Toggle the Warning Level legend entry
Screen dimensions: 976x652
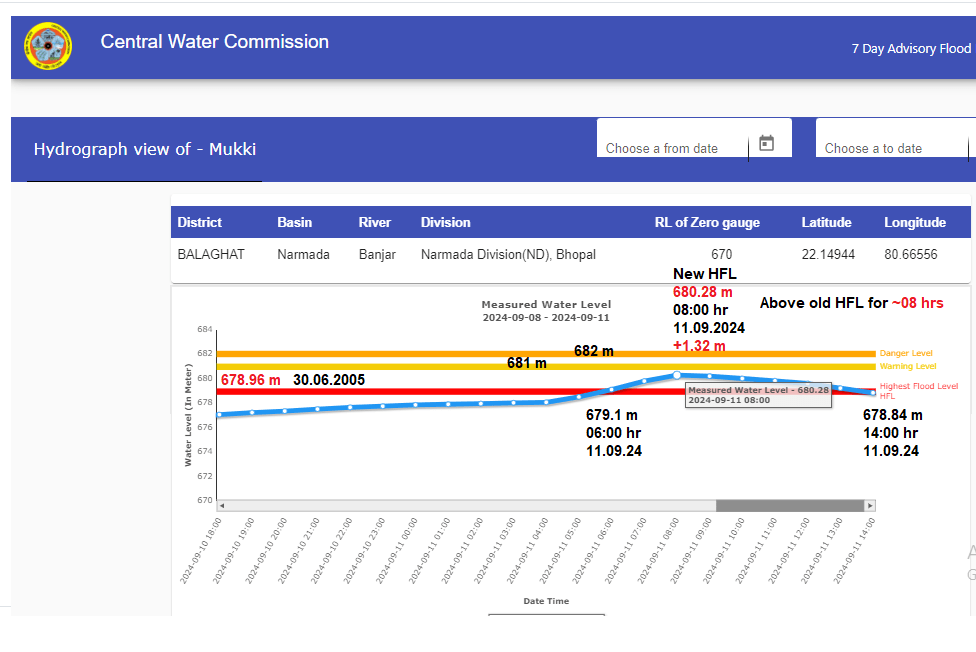coord(908,367)
